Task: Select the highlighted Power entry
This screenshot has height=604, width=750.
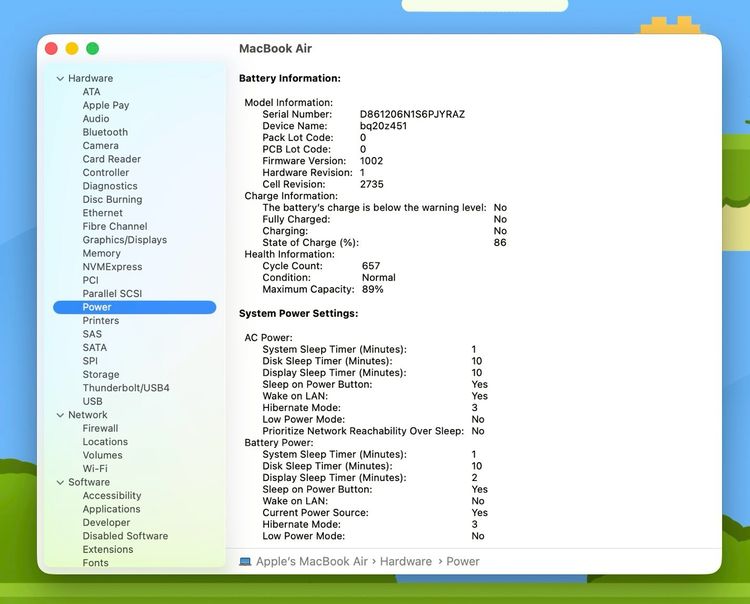Action: pyautogui.click(x=134, y=307)
